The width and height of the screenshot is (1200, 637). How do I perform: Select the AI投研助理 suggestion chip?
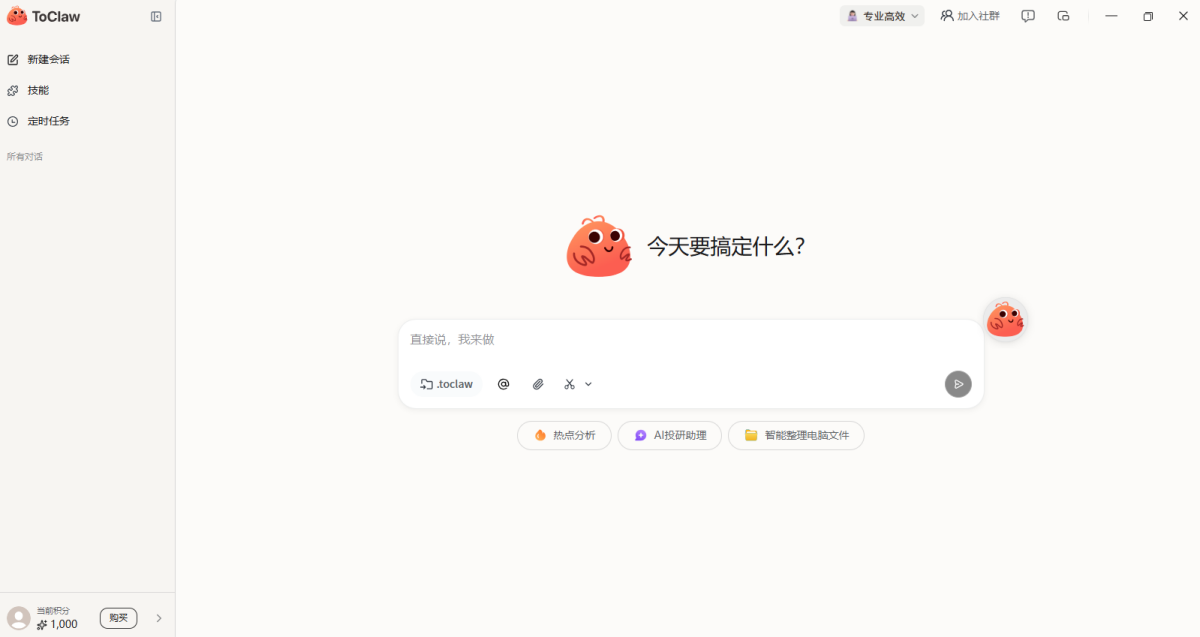point(670,435)
